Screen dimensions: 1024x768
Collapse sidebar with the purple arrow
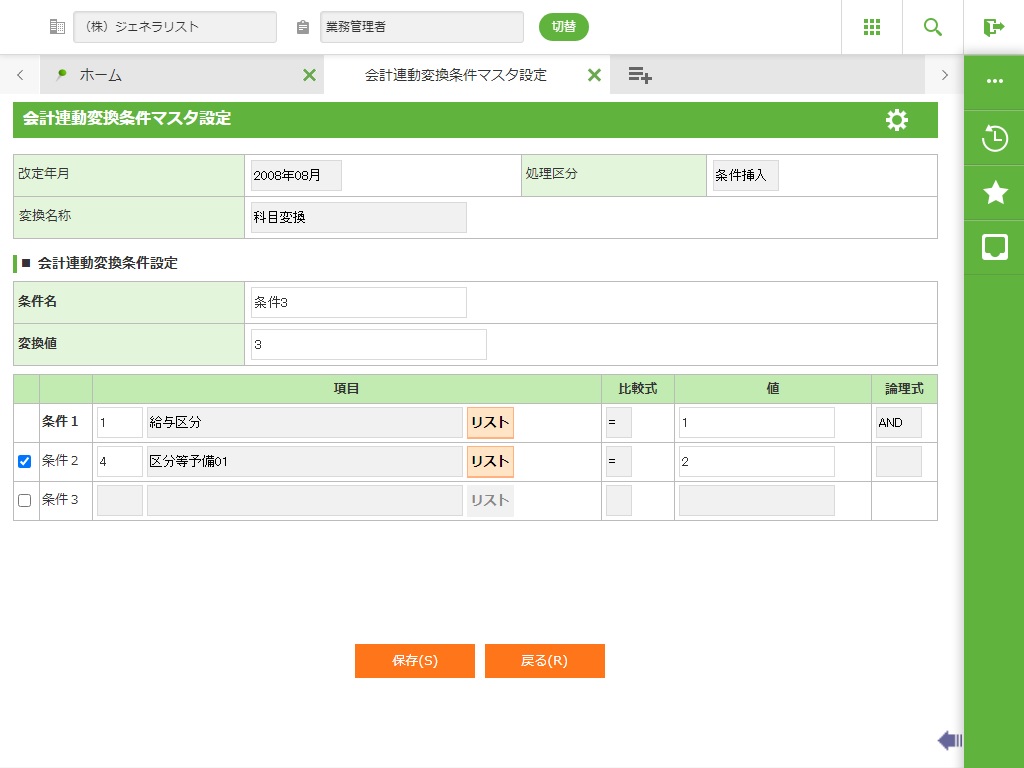coord(949,740)
